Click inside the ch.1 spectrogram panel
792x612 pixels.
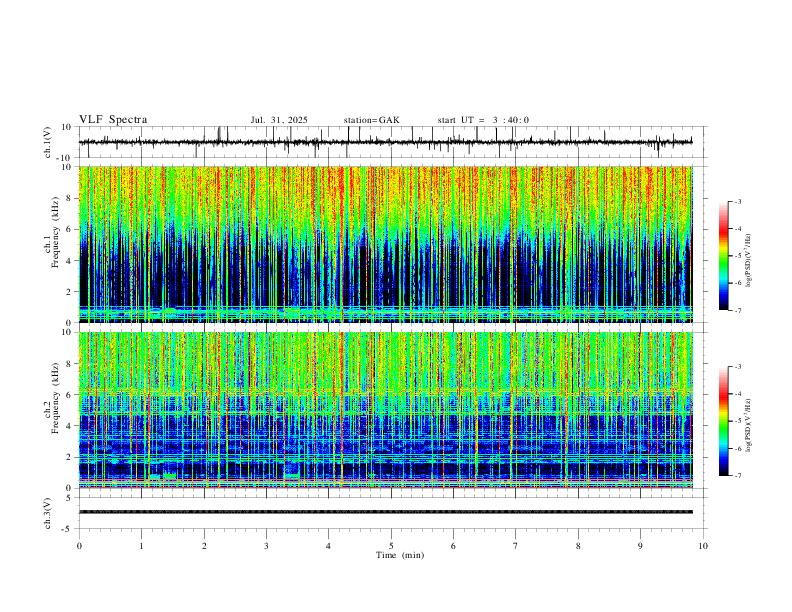[x=385, y=244]
